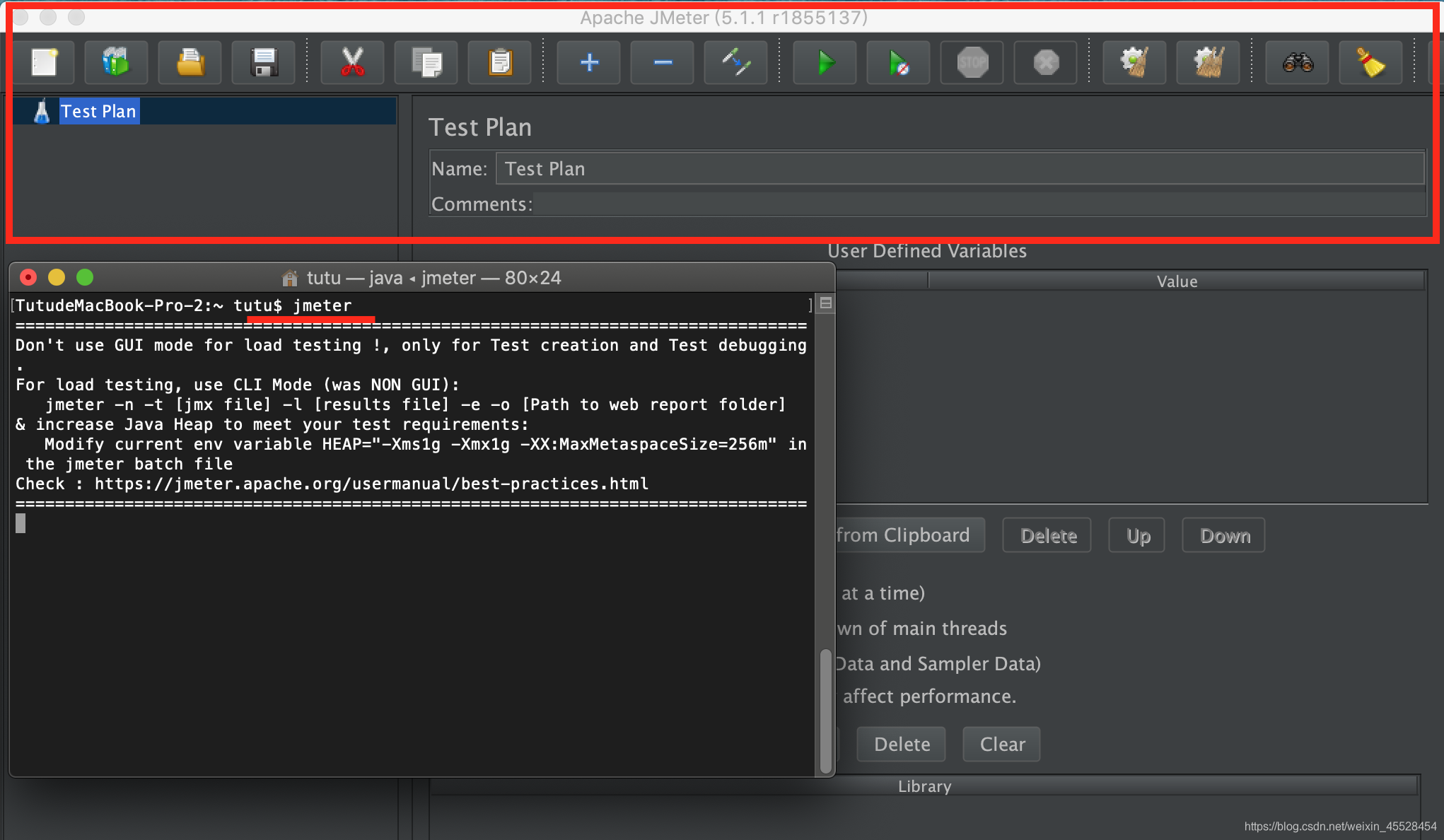Click the 'affect performance.' text
Viewport: 1444px width, 840px height.
click(x=929, y=696)
